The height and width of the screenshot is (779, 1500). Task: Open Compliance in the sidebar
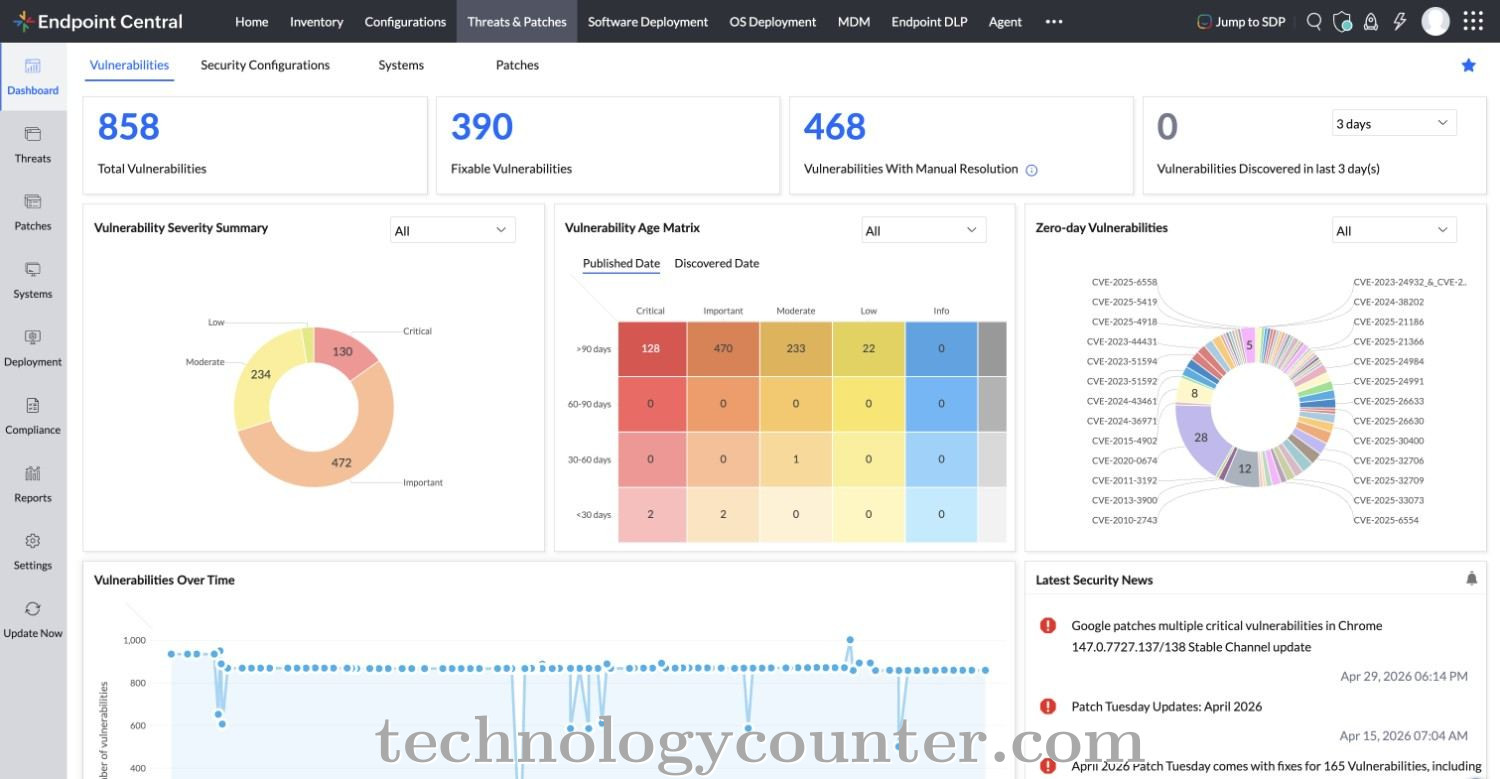33,417
